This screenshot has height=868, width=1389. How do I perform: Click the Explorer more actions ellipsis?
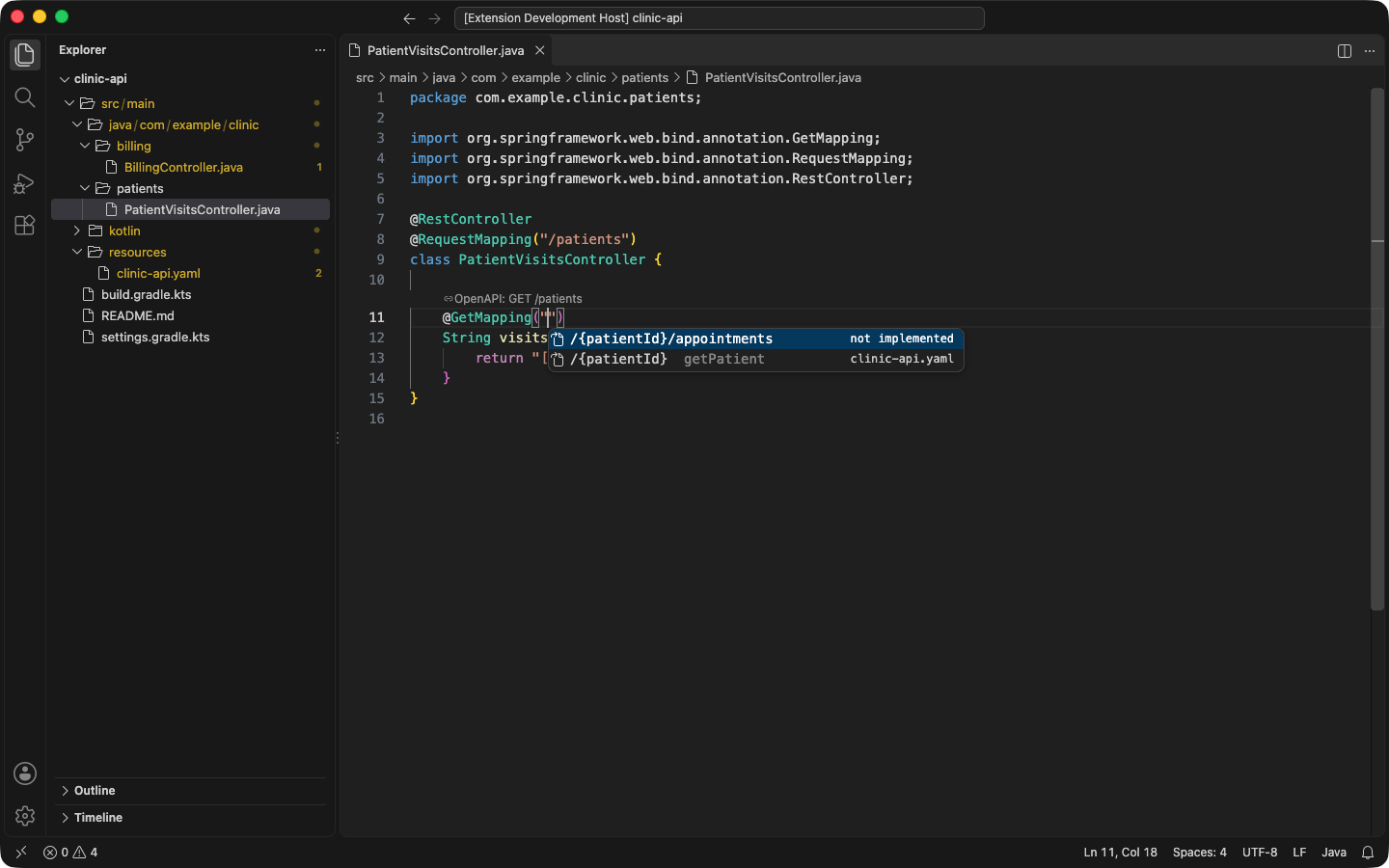320,50
